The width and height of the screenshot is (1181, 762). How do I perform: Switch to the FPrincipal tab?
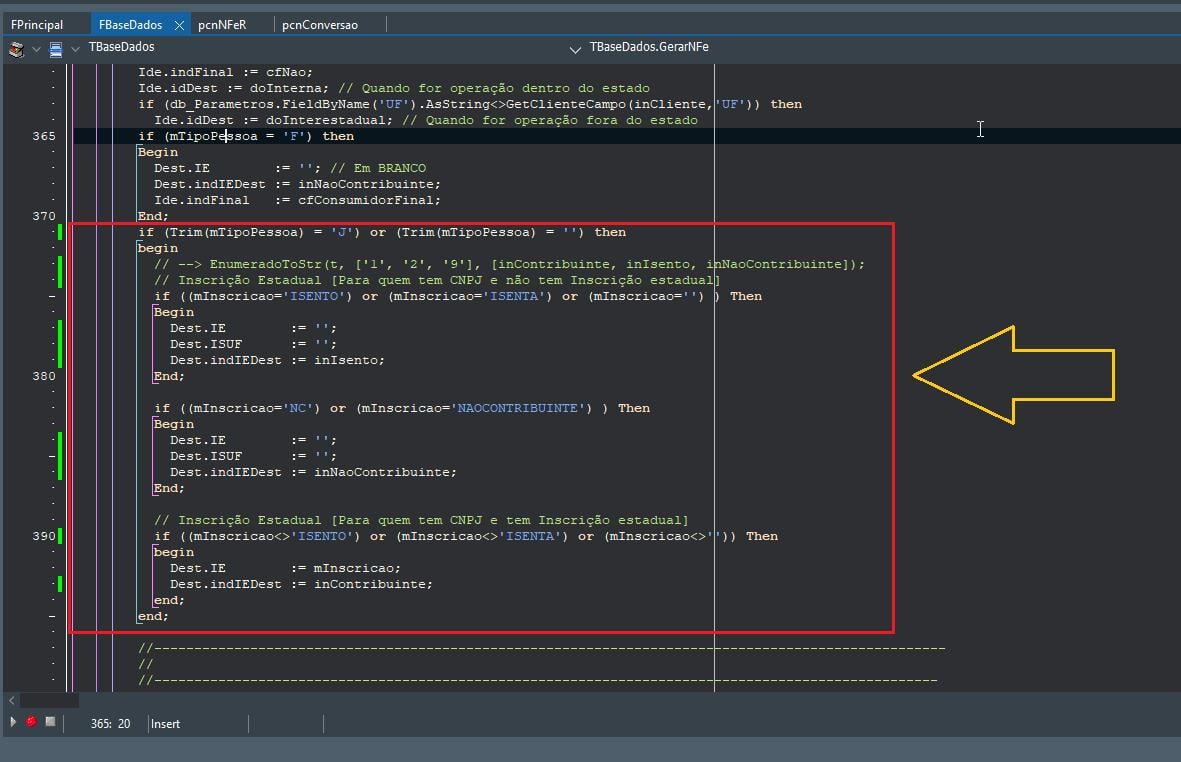(x=37, y=25)
